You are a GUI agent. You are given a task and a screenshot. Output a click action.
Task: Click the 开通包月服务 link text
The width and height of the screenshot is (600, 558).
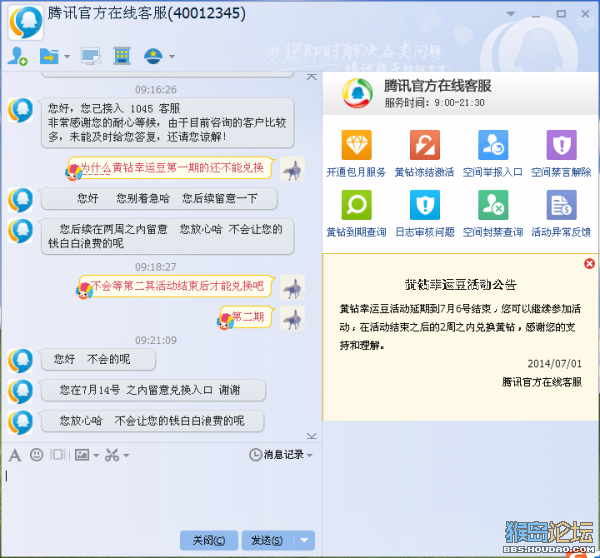point(356,172)
